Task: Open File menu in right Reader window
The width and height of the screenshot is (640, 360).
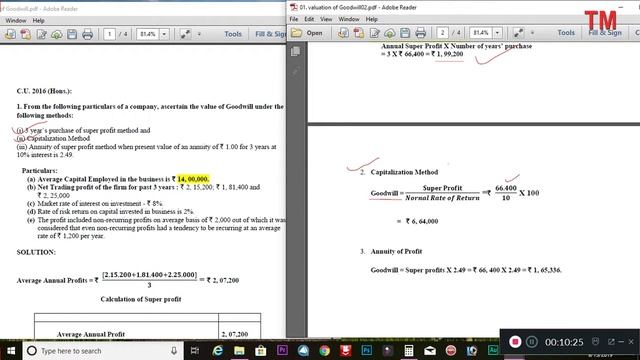Action: coord(293,19)
